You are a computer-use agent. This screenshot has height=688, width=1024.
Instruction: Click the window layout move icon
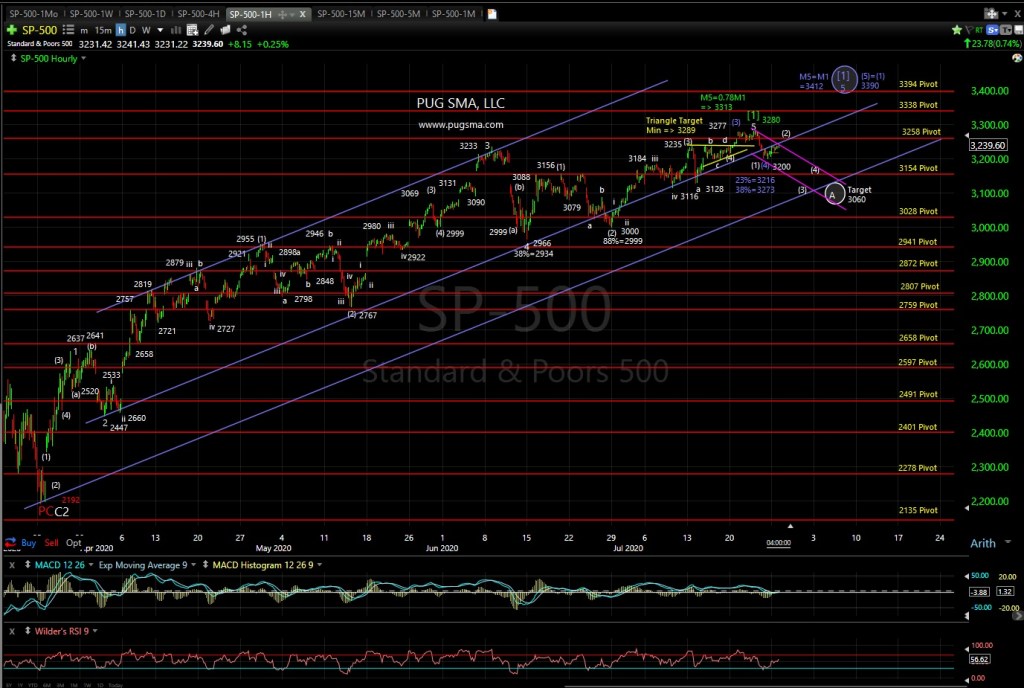pos(991,14)
